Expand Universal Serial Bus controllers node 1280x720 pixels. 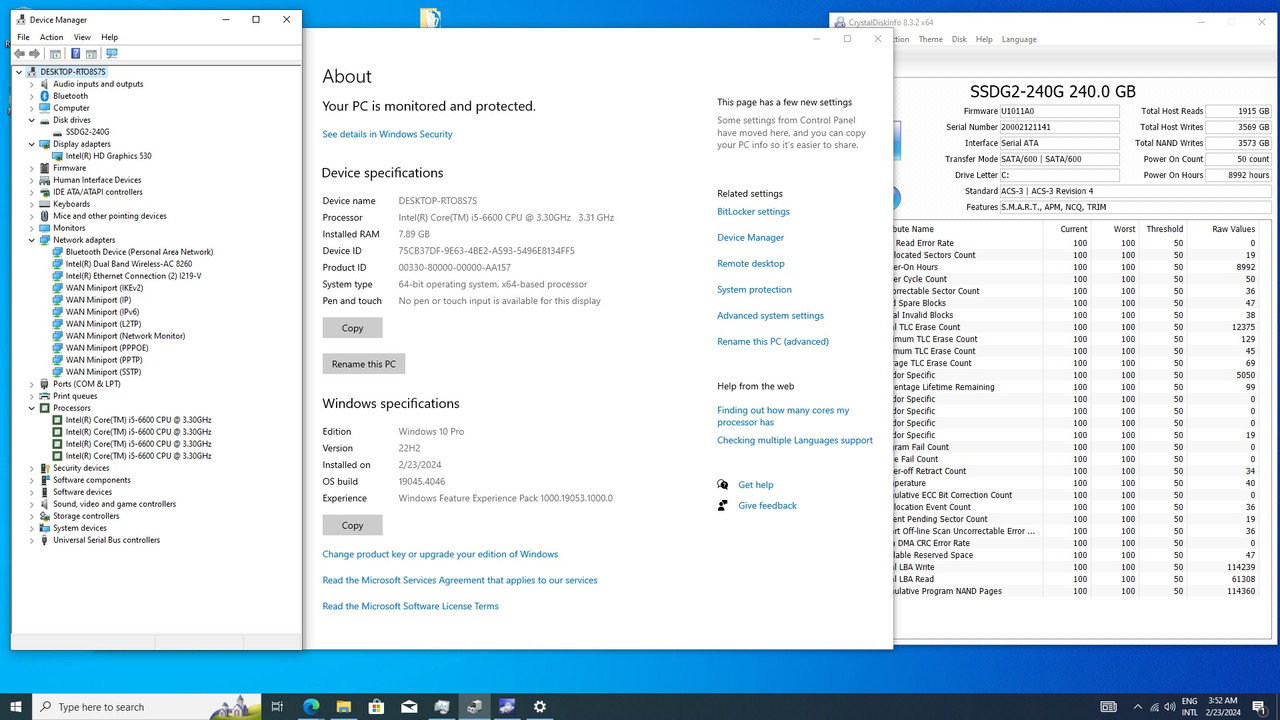[x=32, y=540]
